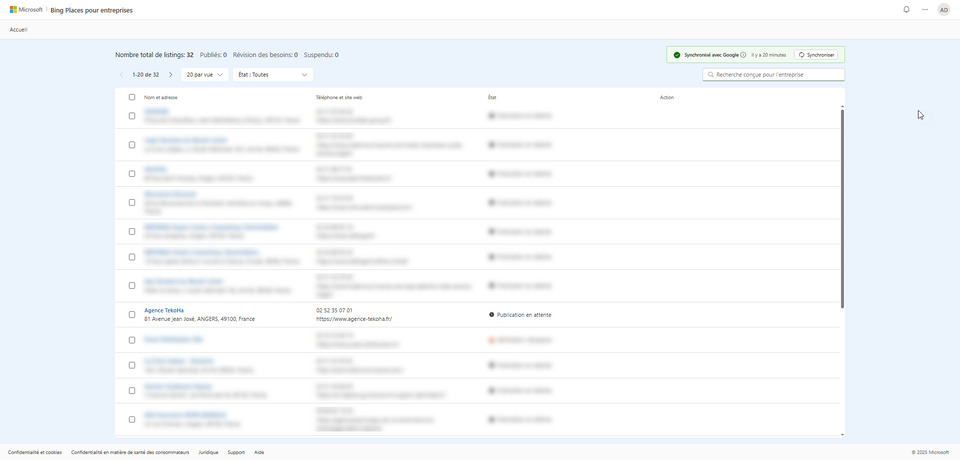Check the first listing's checkbox

[132, 116]
